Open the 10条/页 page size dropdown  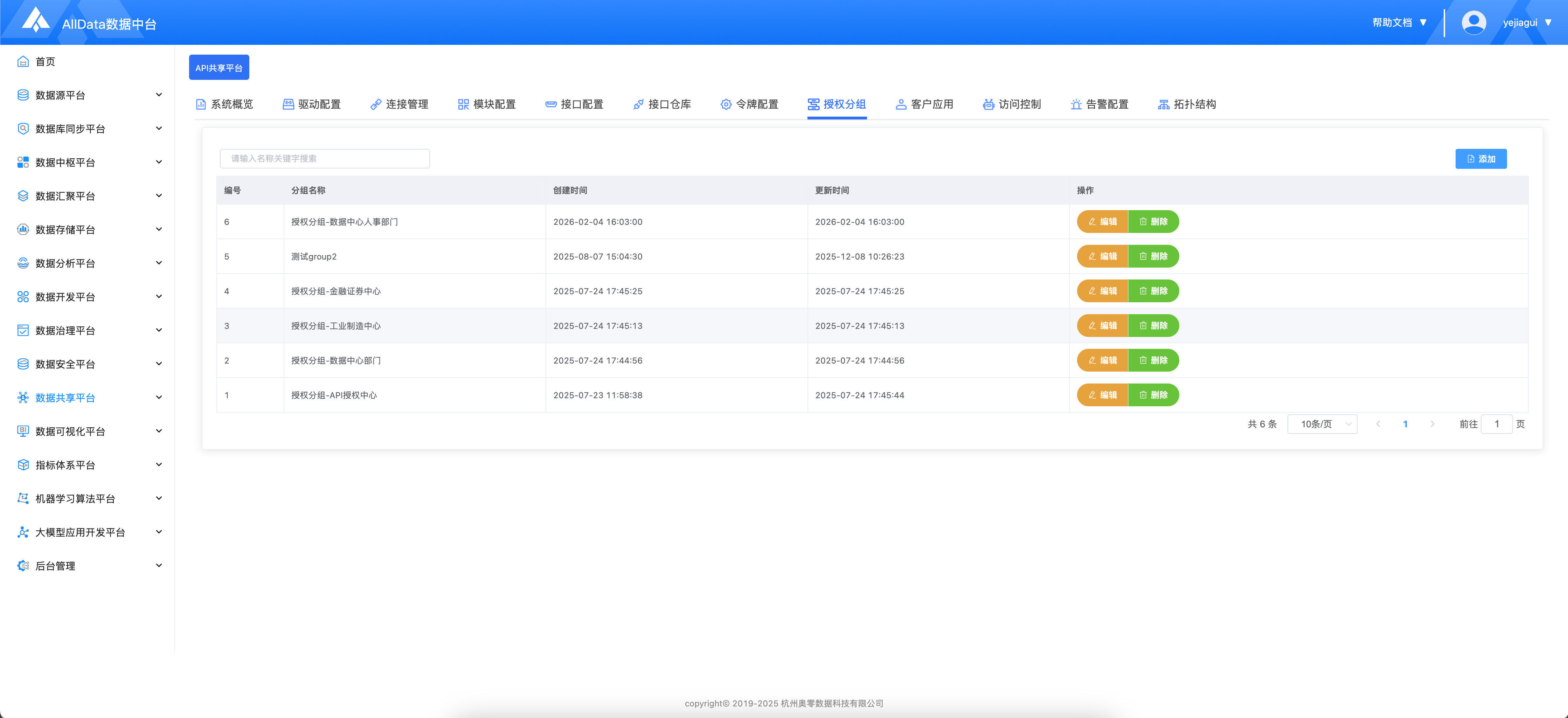coord(1322,424)
